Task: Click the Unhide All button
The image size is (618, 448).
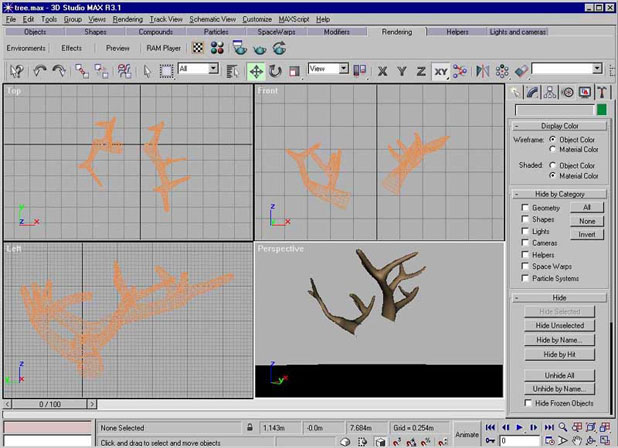Action: point(560,375)
